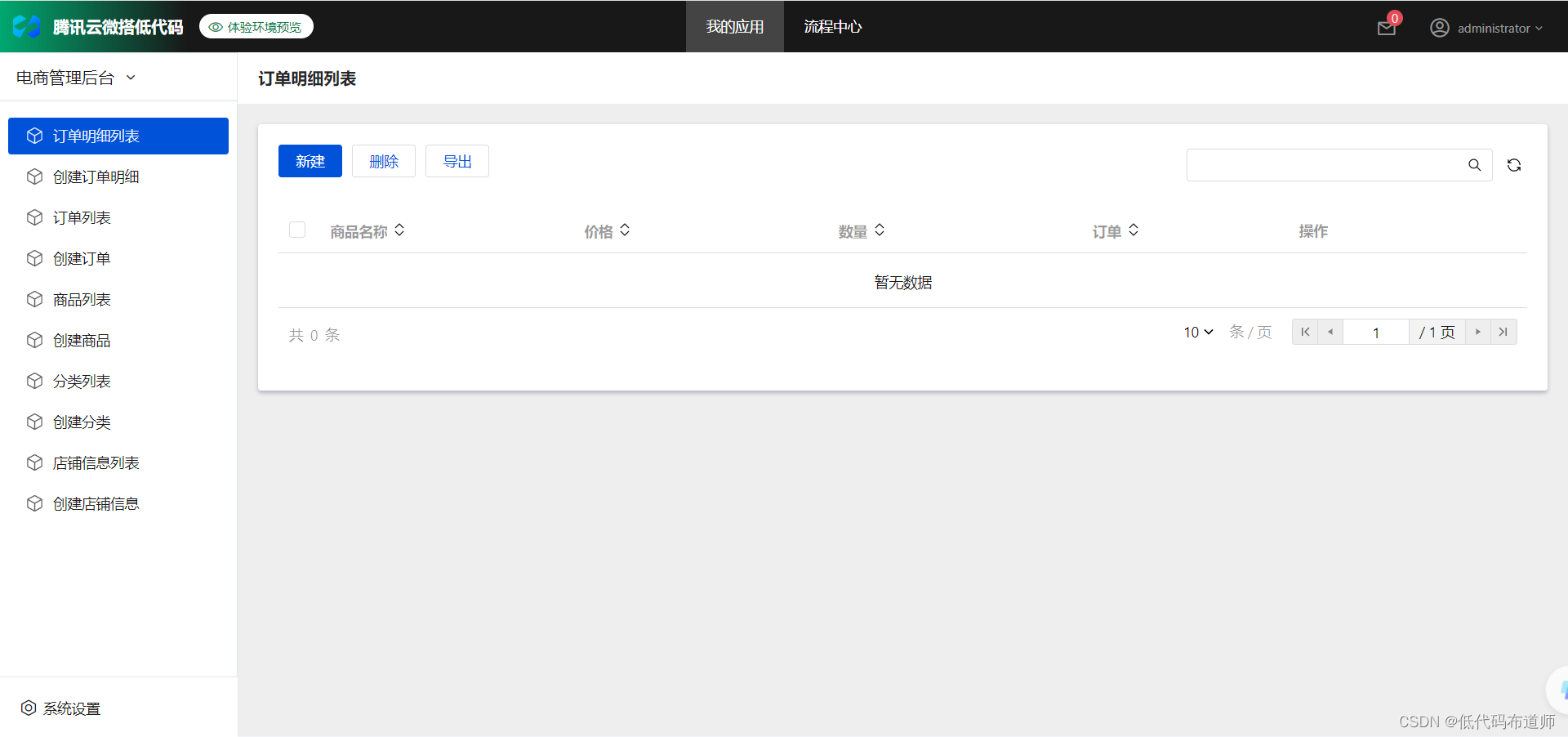Open 创建分类 sidebar entry
This screenshot has height=737, width=1568.
click(118, 422)
